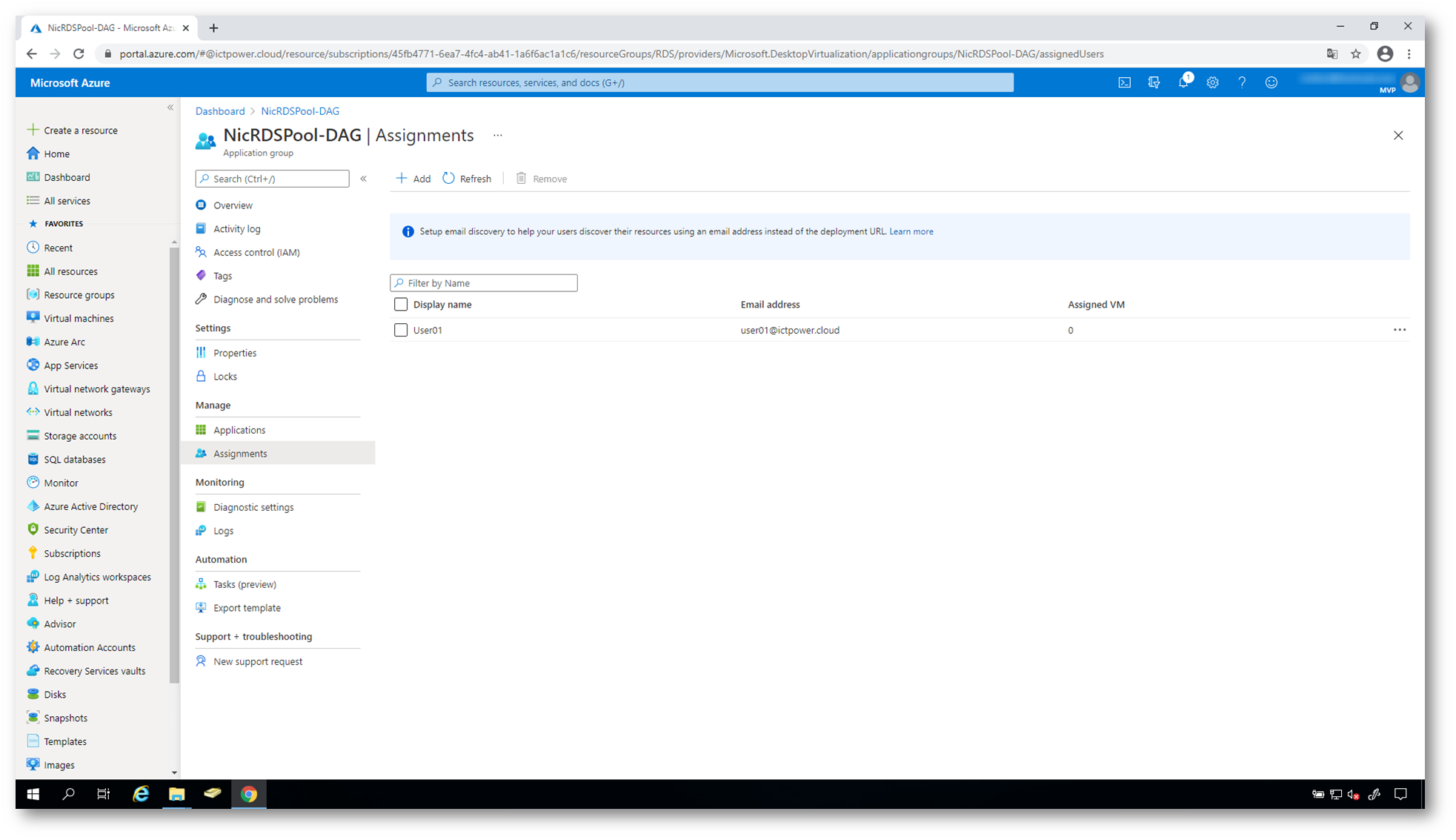Open App Services in the sidebar
Image resolution: width=1456 pixels, height=840 pixels.
71,366
